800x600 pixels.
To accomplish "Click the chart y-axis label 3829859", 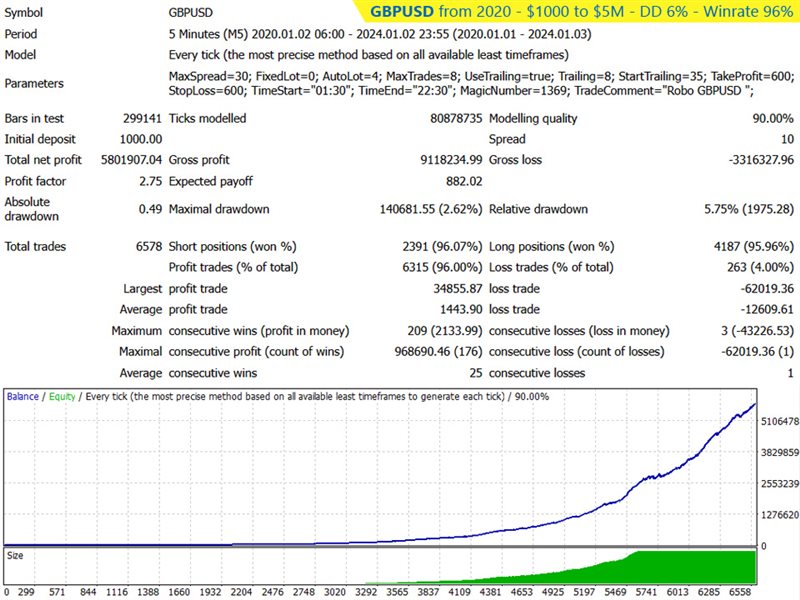I will click(780, 453).
